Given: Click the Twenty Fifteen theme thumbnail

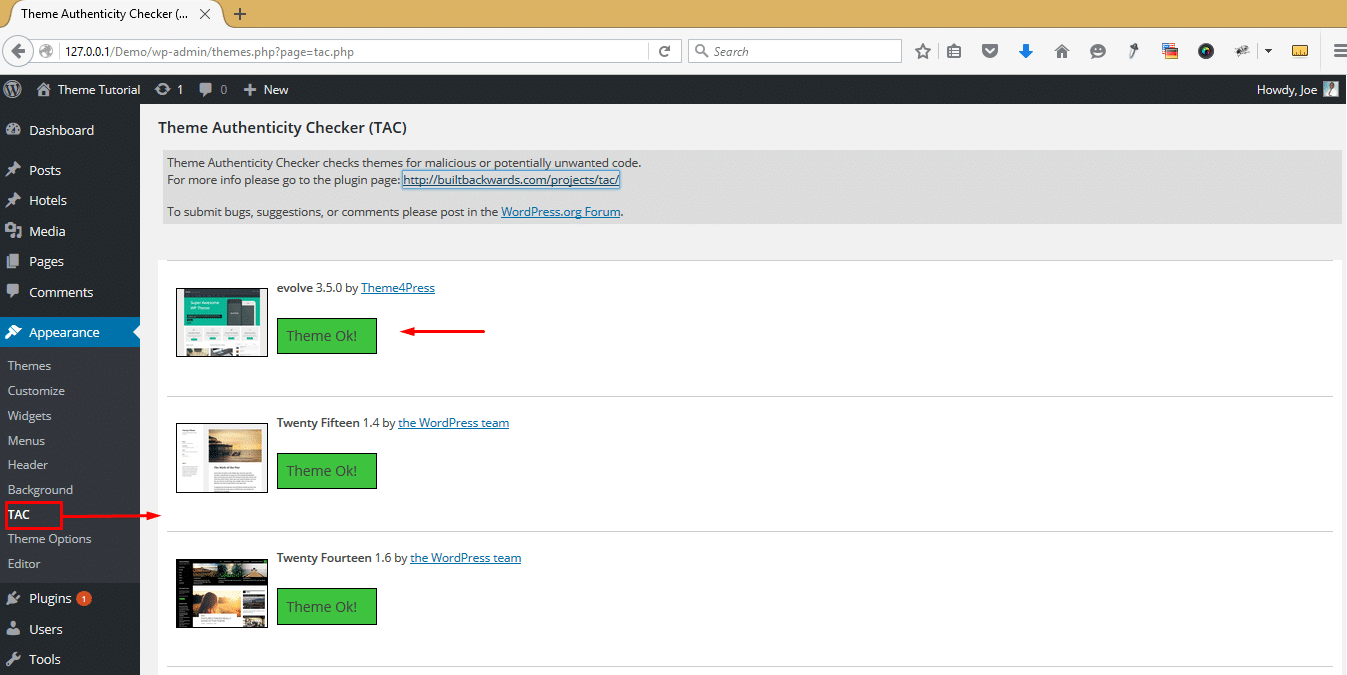Looking at the screenshot, I should tap(222, 457).
